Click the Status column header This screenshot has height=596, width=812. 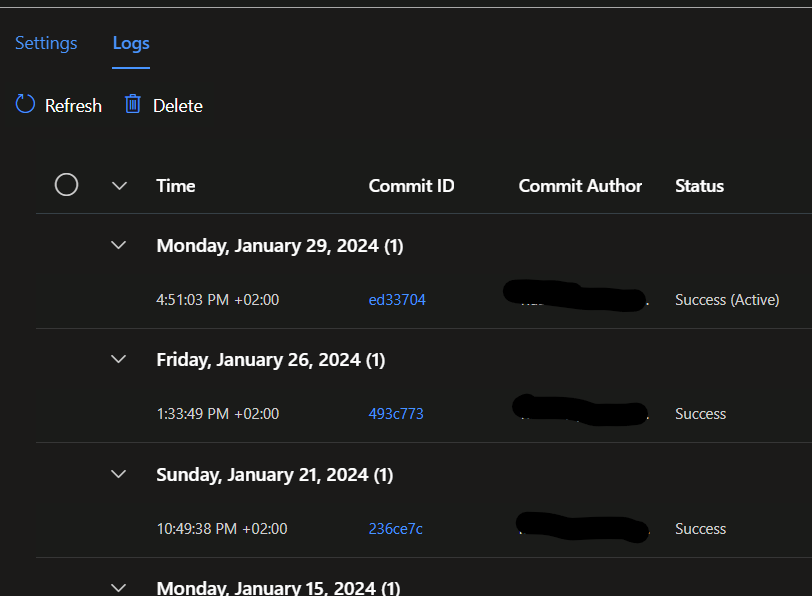click(x=699, y=185)
